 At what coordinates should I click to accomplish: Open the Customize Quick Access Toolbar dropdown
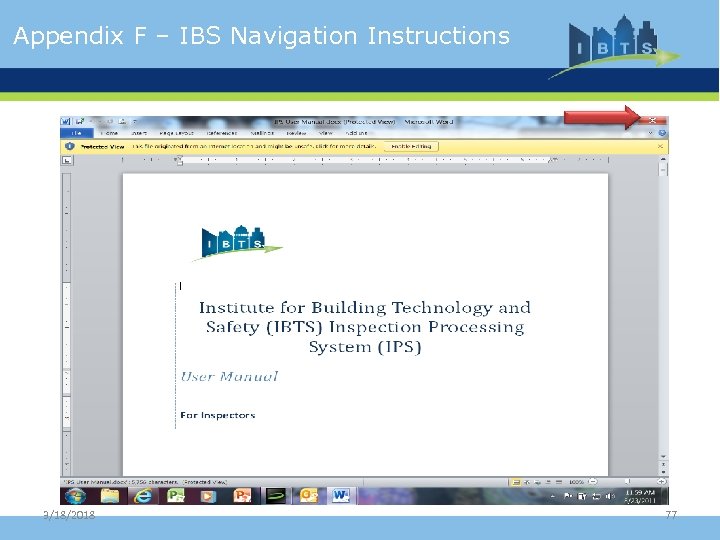coord(135,122)
